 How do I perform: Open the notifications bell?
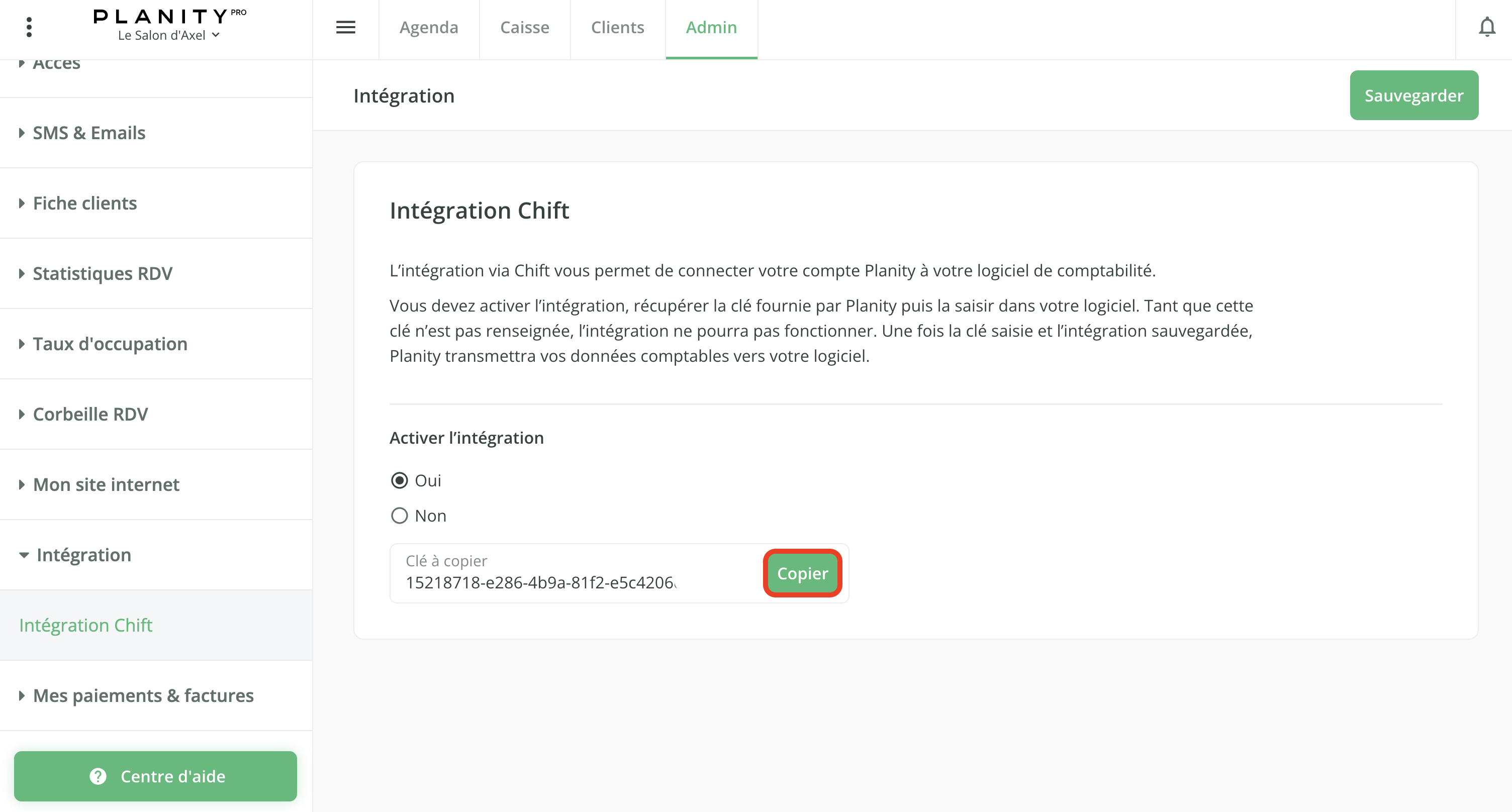point(1487,27)
